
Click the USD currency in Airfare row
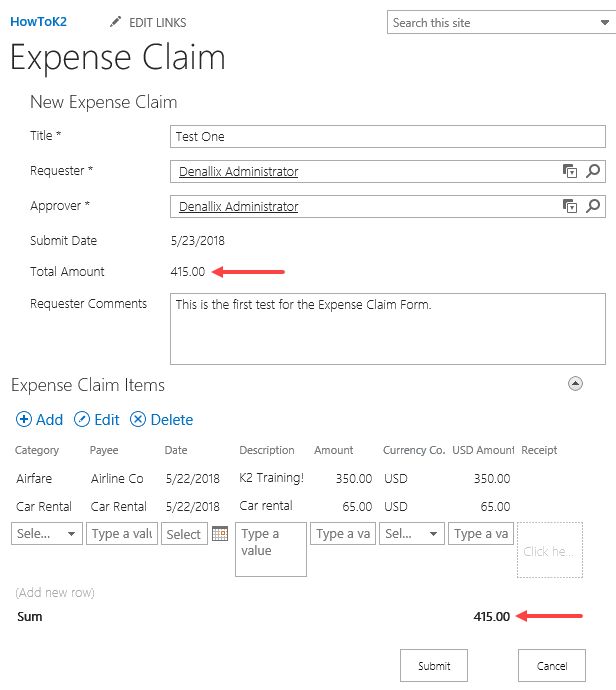(396, 478)
